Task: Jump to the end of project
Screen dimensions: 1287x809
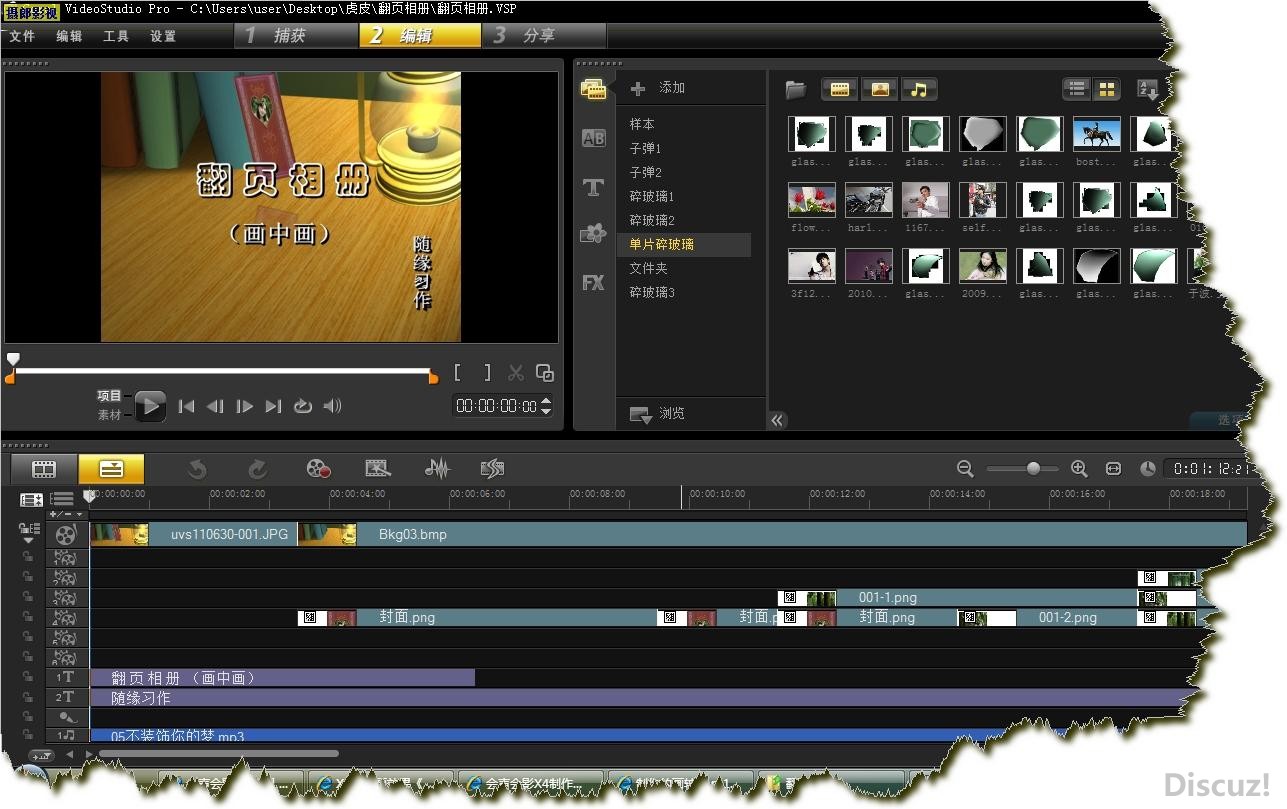Action: tap(273, 406)
